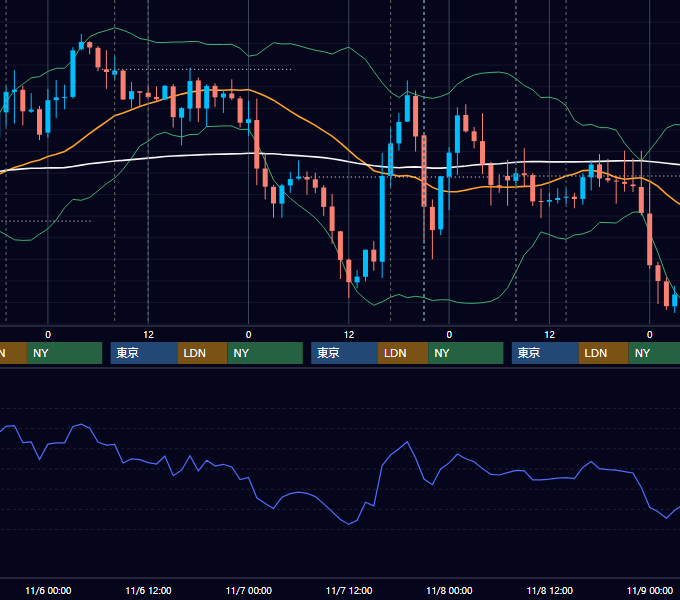Select NY session block above 11/9 00:00

654,353
